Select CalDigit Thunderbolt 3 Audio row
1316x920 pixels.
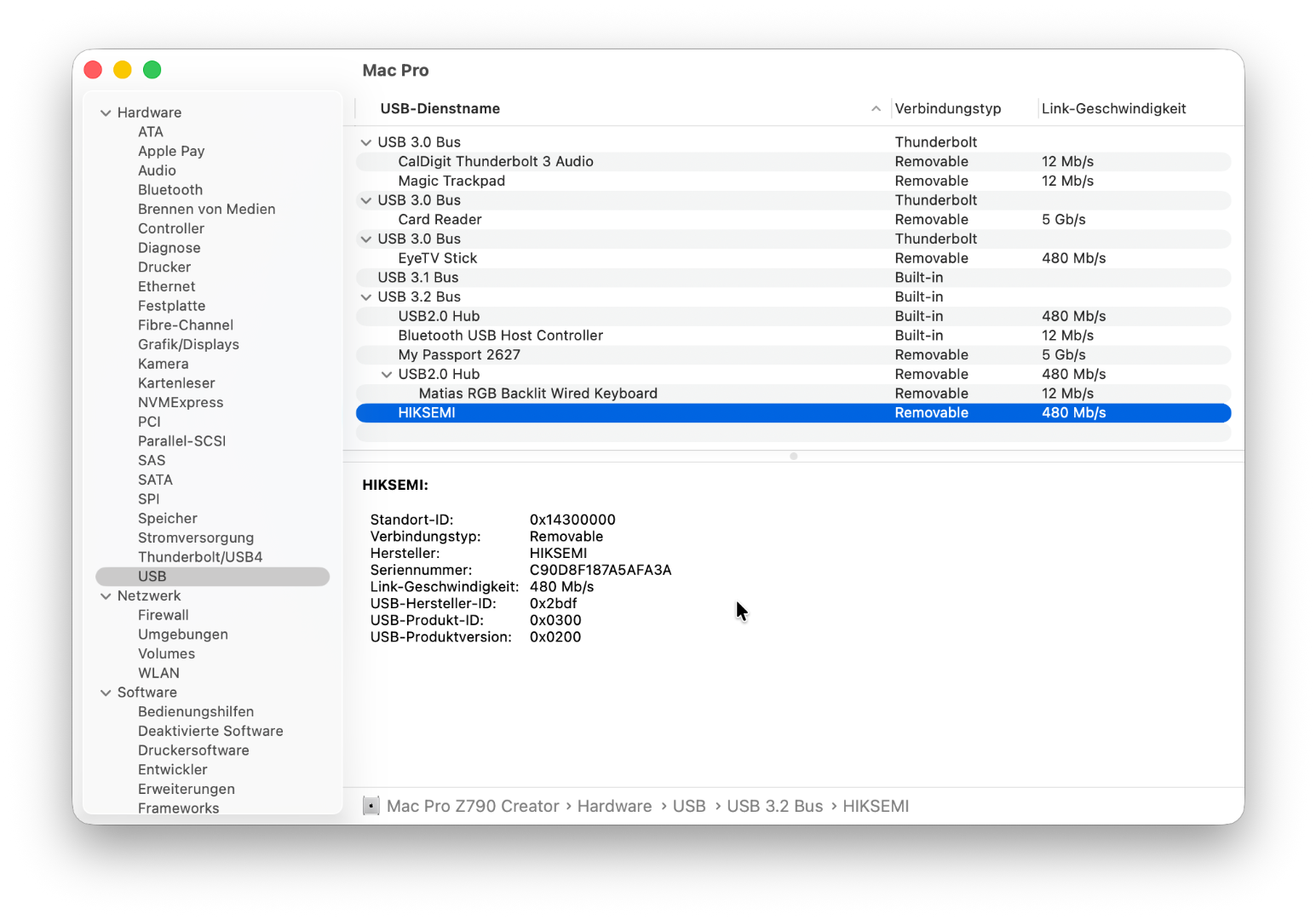(794, 162)
